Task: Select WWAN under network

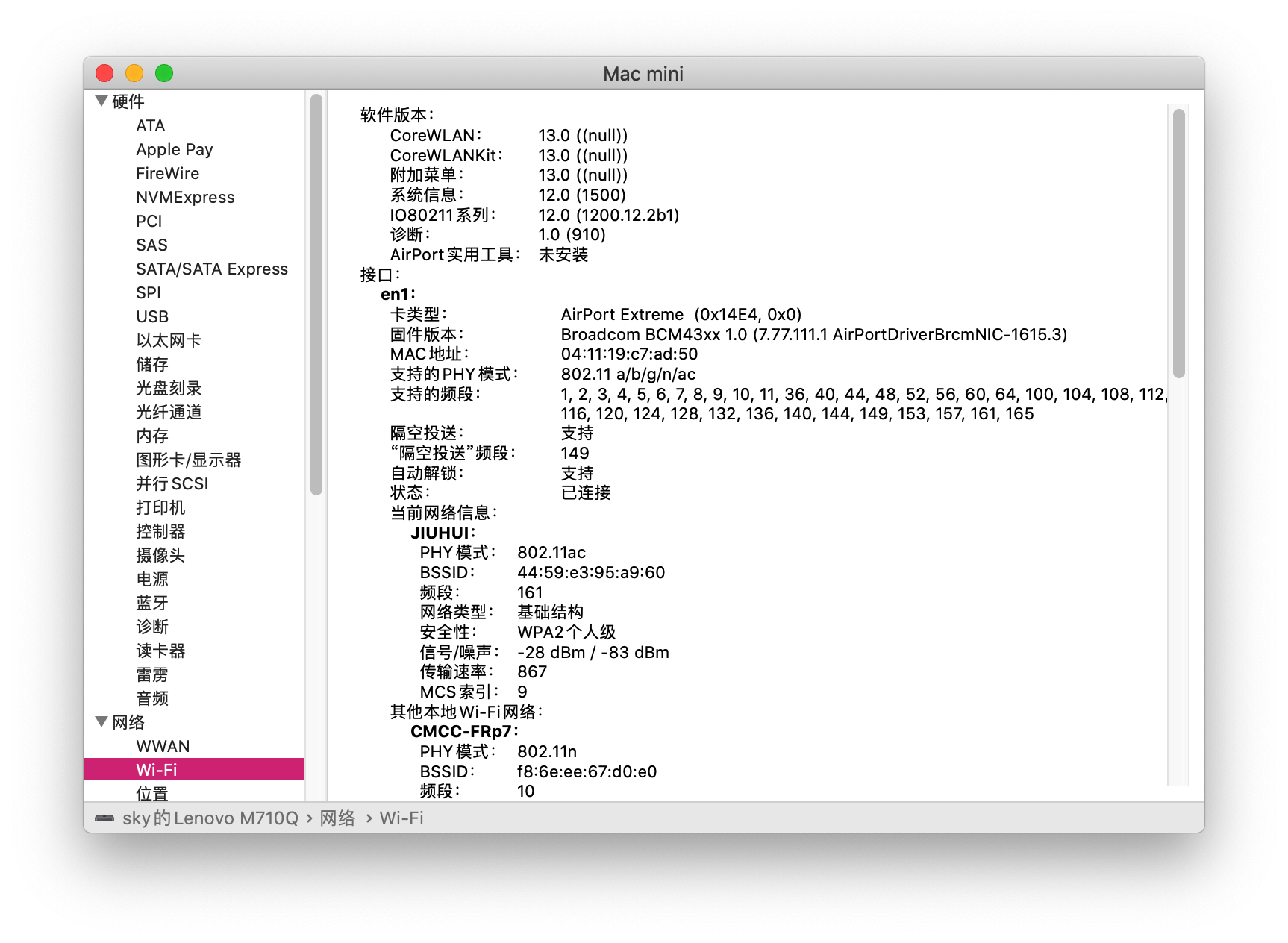Action: pyautogui.click(x=163, y=746)
